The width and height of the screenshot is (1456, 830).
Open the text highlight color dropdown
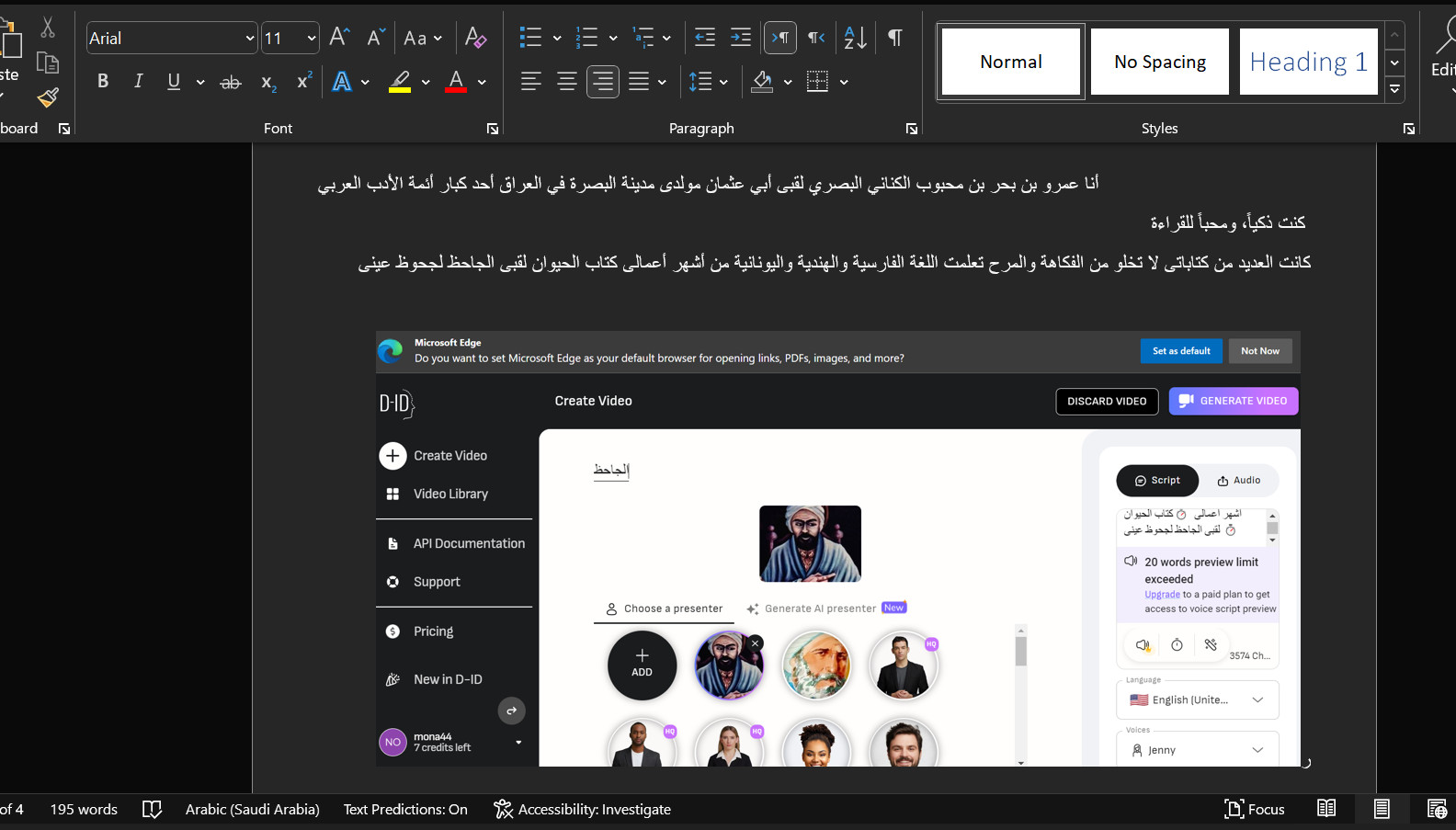pos(426,82)
